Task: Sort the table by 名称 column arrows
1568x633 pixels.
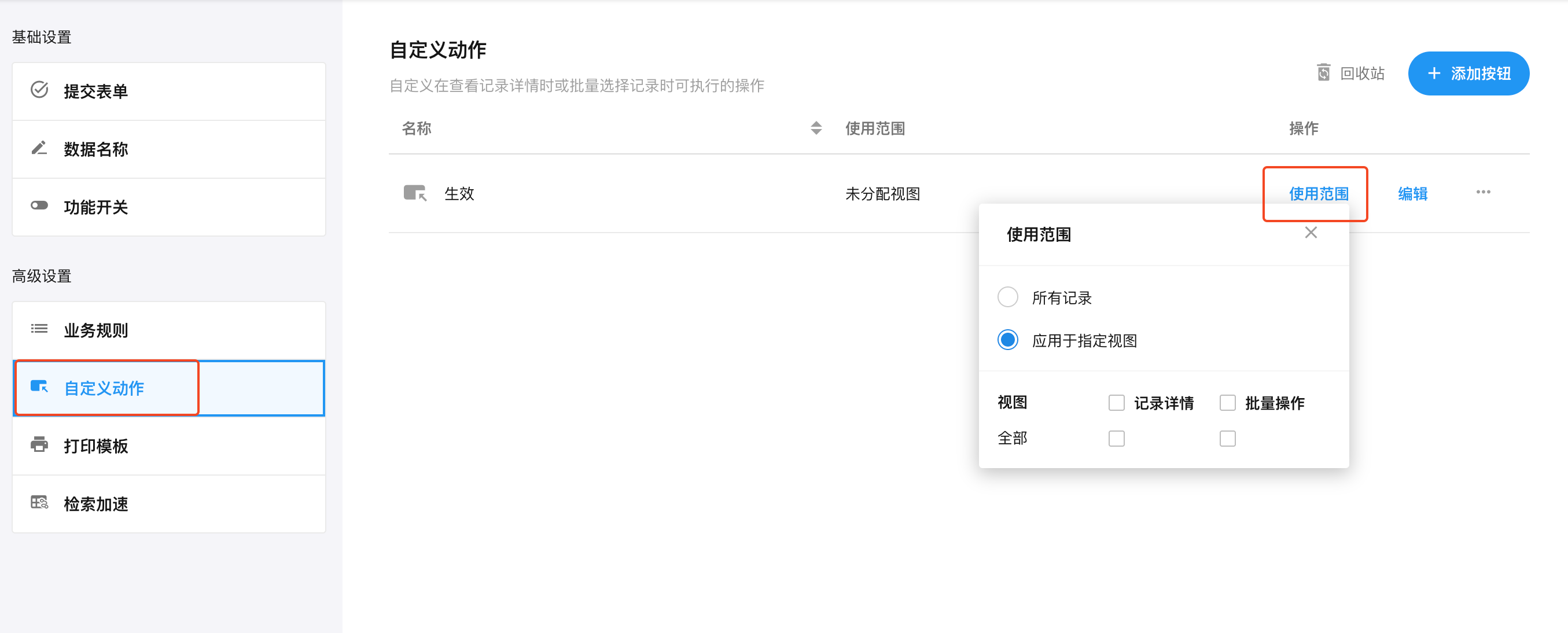Action: pyautogui.click(x=816, y=128)
